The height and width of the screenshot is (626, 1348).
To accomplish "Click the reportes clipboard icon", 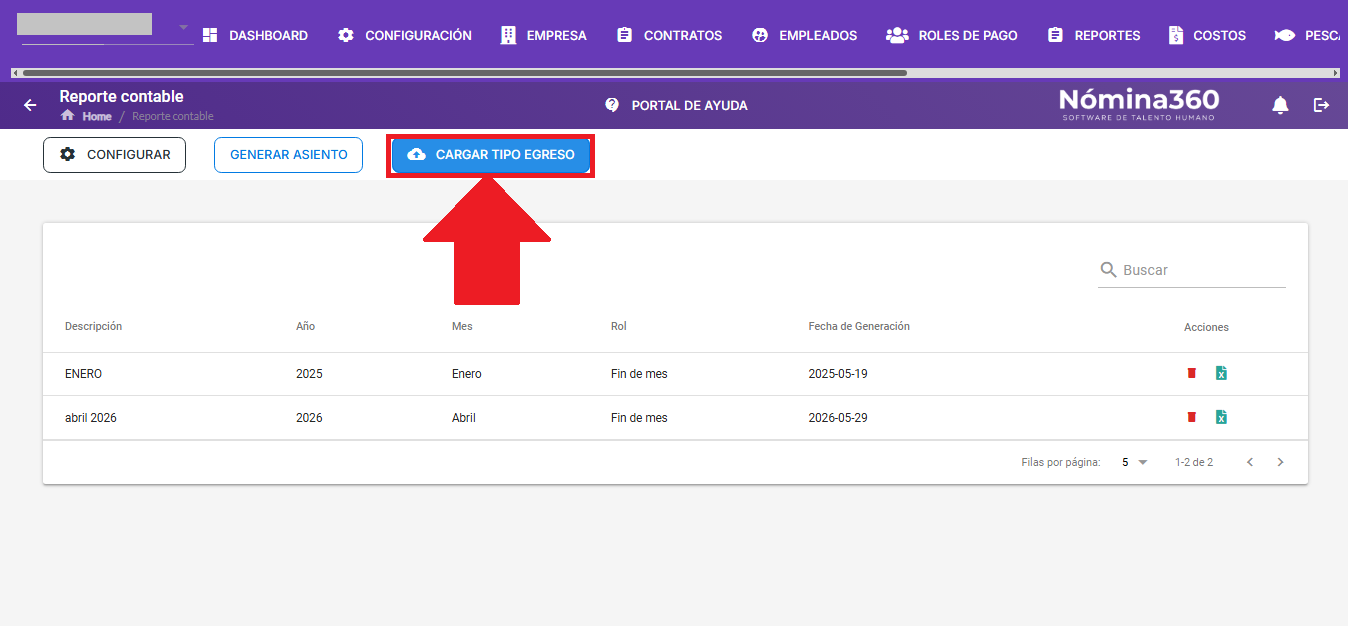I will click(x=1055, y=35).
